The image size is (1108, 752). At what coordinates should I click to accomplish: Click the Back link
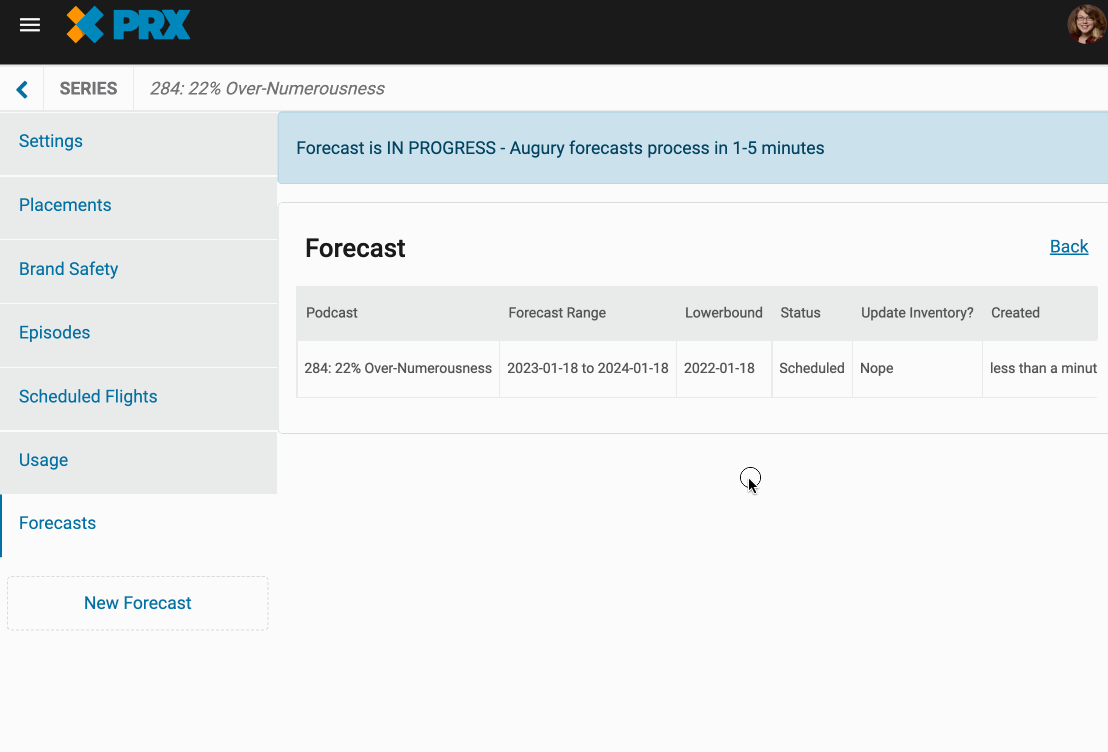click(1068, 247)
